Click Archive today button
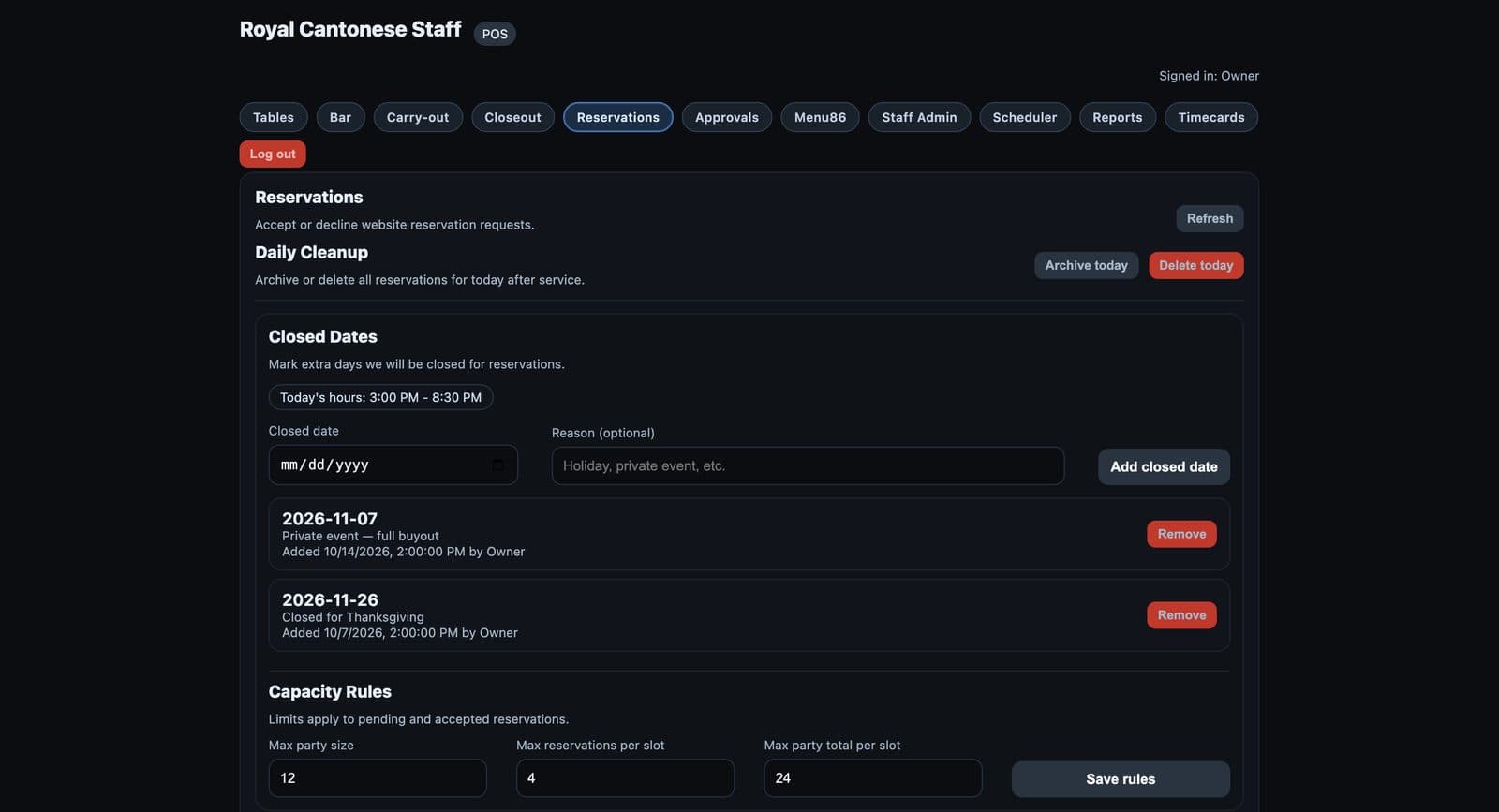Viewport: 1499px width, 812px height. point(1087,265)
